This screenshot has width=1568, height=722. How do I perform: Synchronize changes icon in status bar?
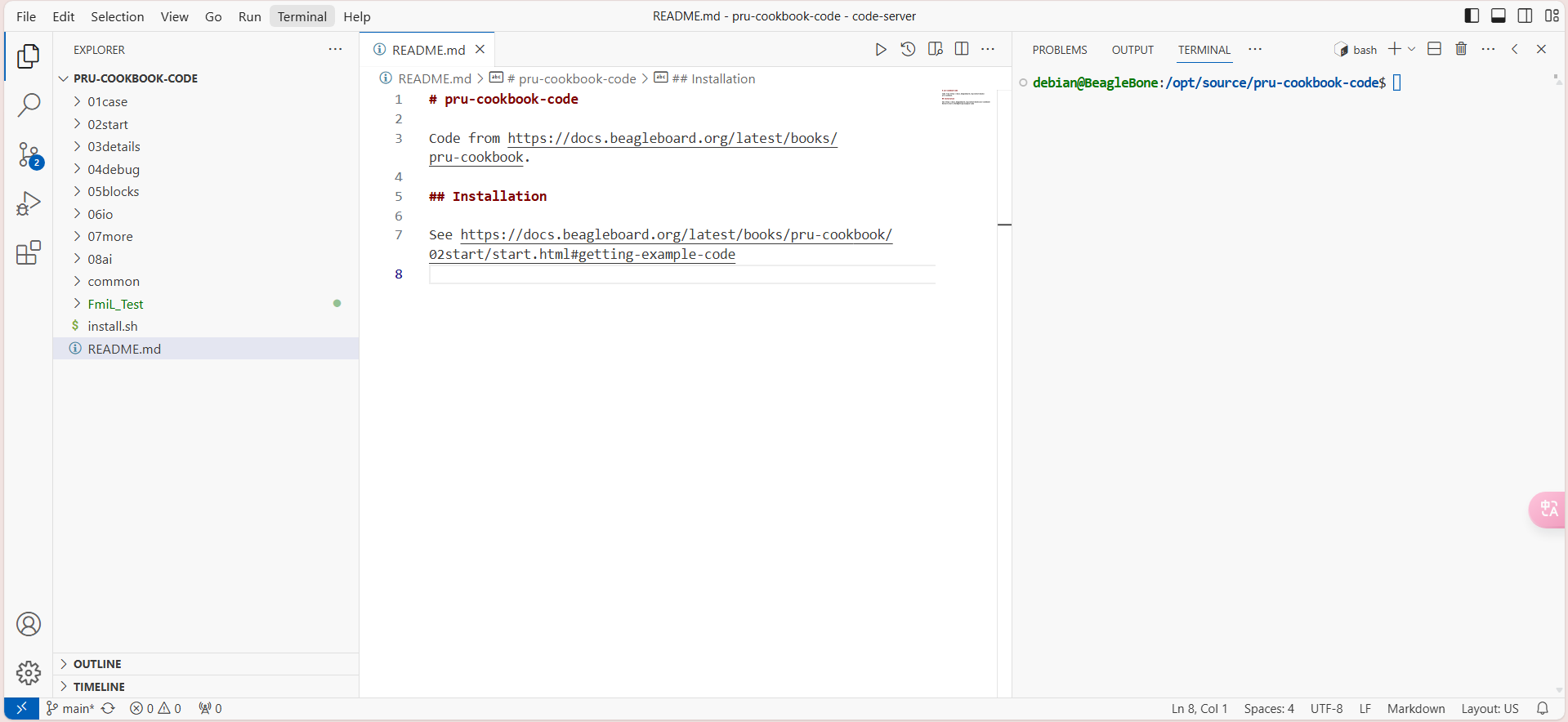point(108,709)
